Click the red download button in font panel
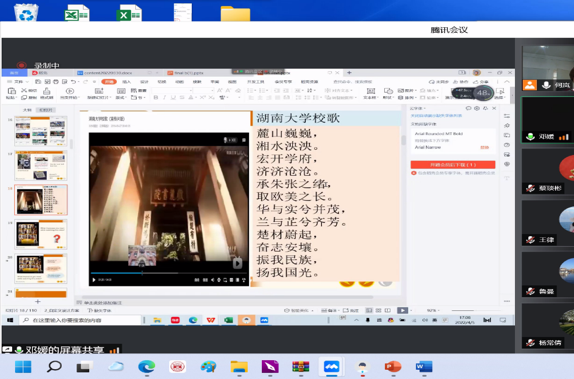The height and width of the screenshot is (379, 574). pos(453,165)
